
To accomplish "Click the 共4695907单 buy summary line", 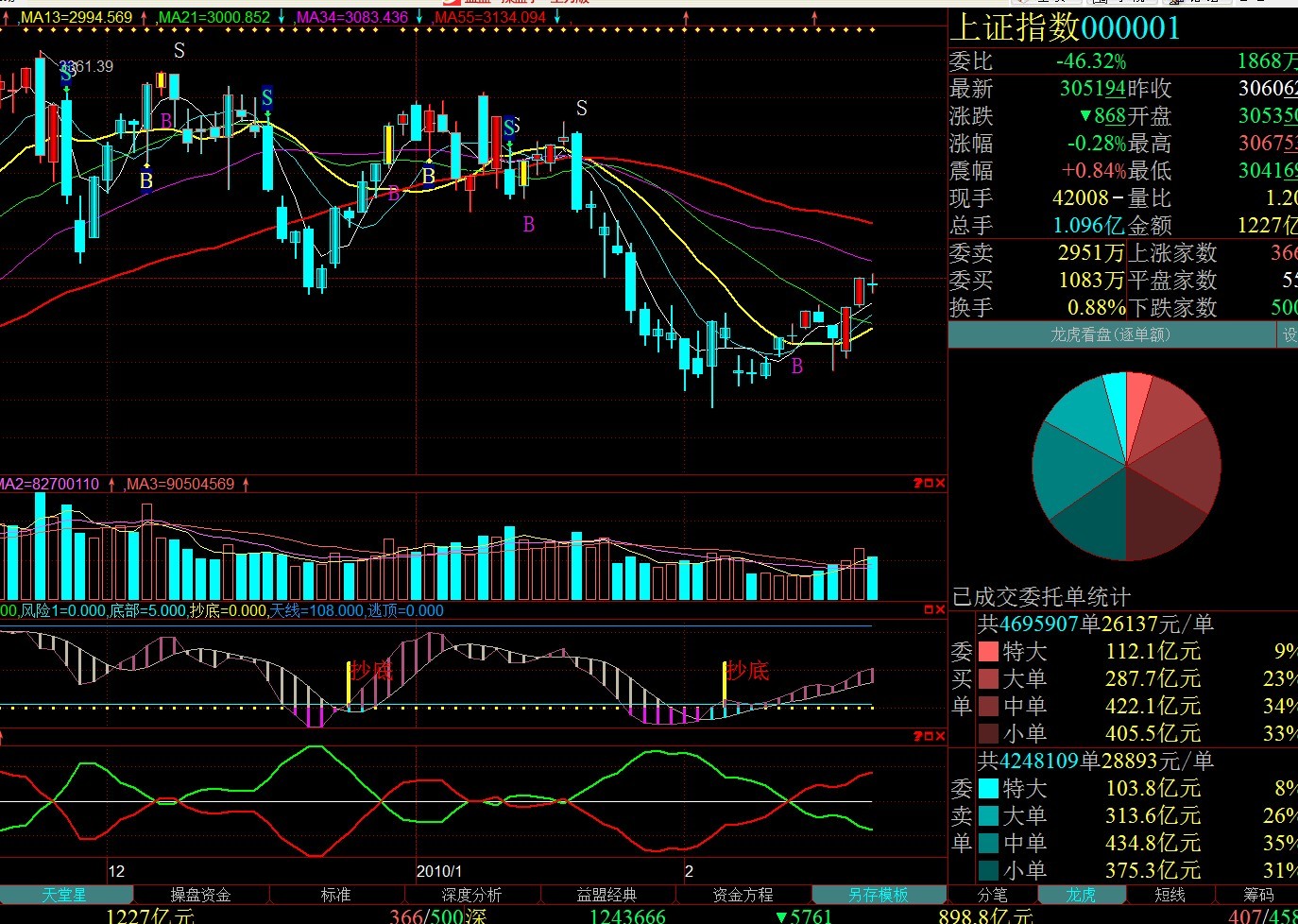I will click(1096, 625).
